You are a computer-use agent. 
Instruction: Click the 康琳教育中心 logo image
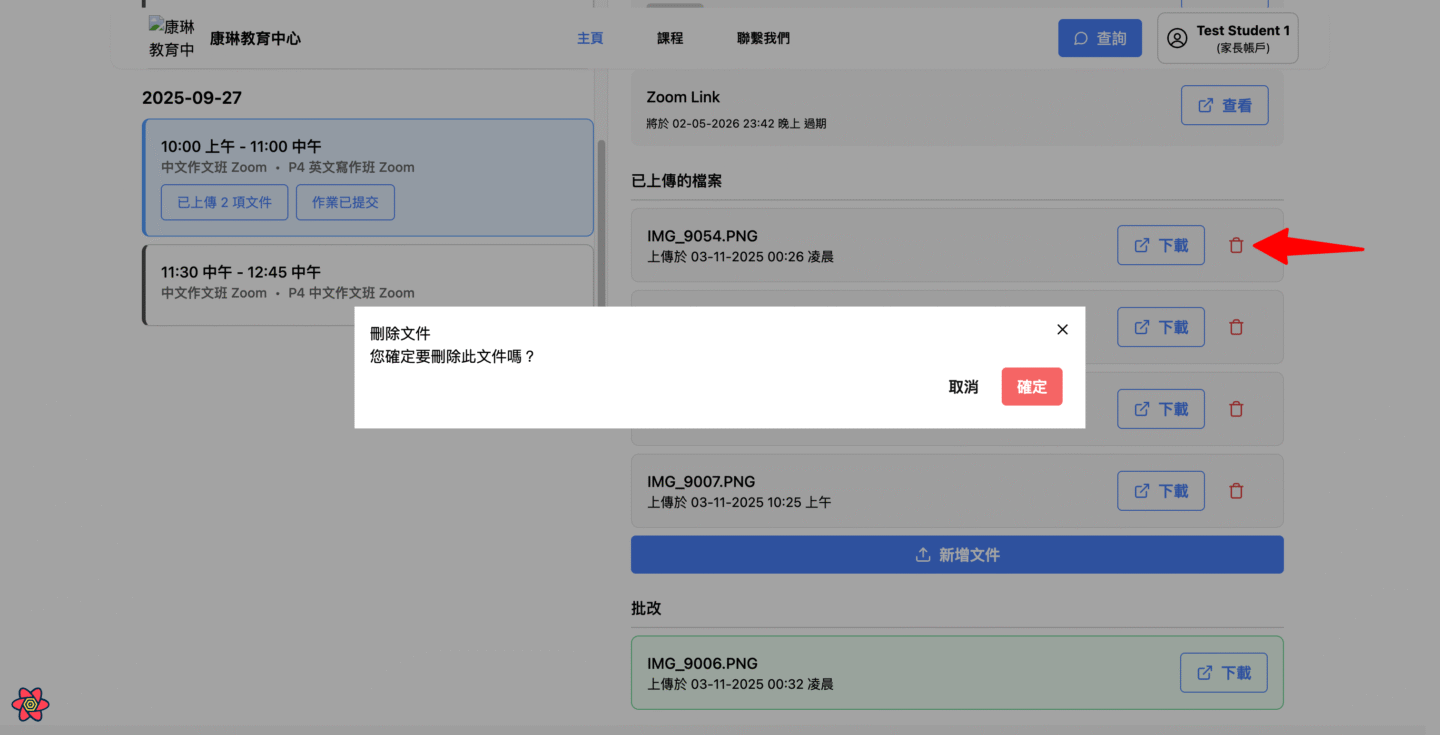172,38
